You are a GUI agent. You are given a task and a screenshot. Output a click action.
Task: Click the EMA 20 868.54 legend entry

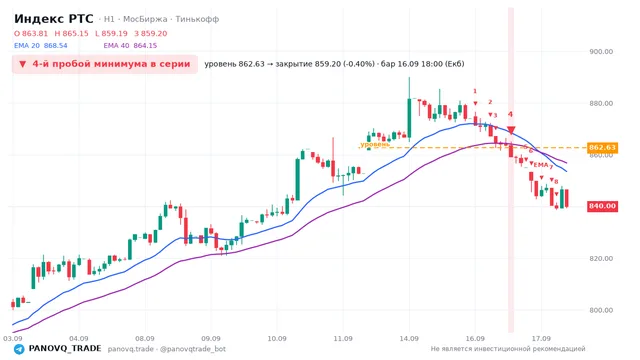[x=40, y=45]
